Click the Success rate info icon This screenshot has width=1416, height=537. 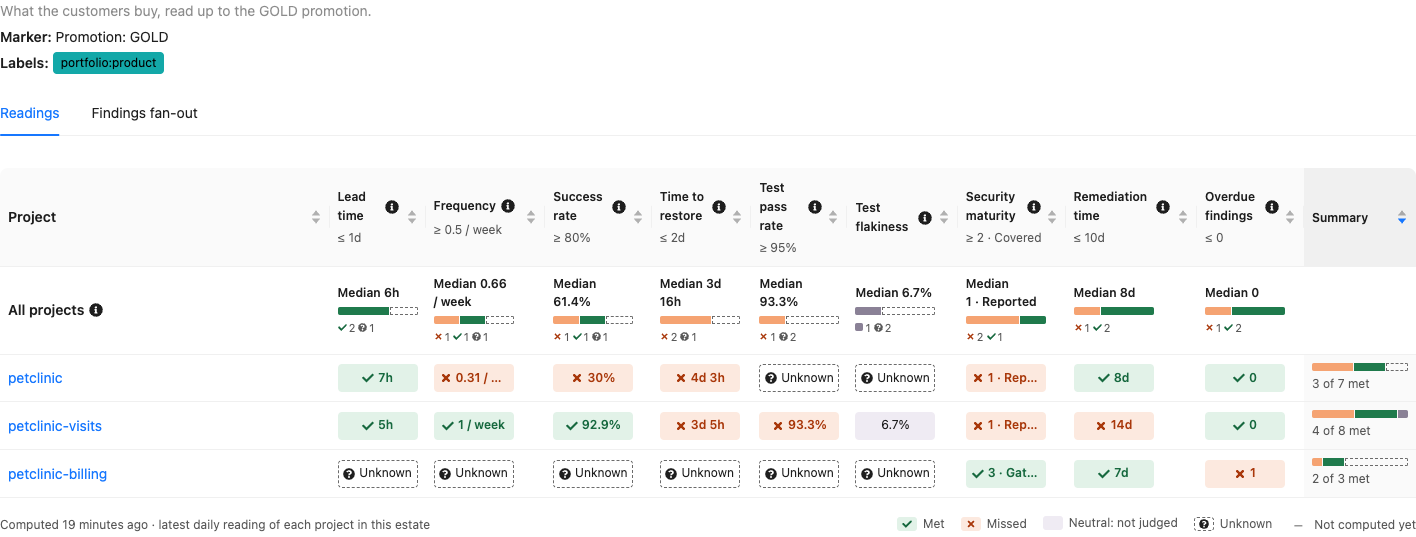(x=619, y=207)
